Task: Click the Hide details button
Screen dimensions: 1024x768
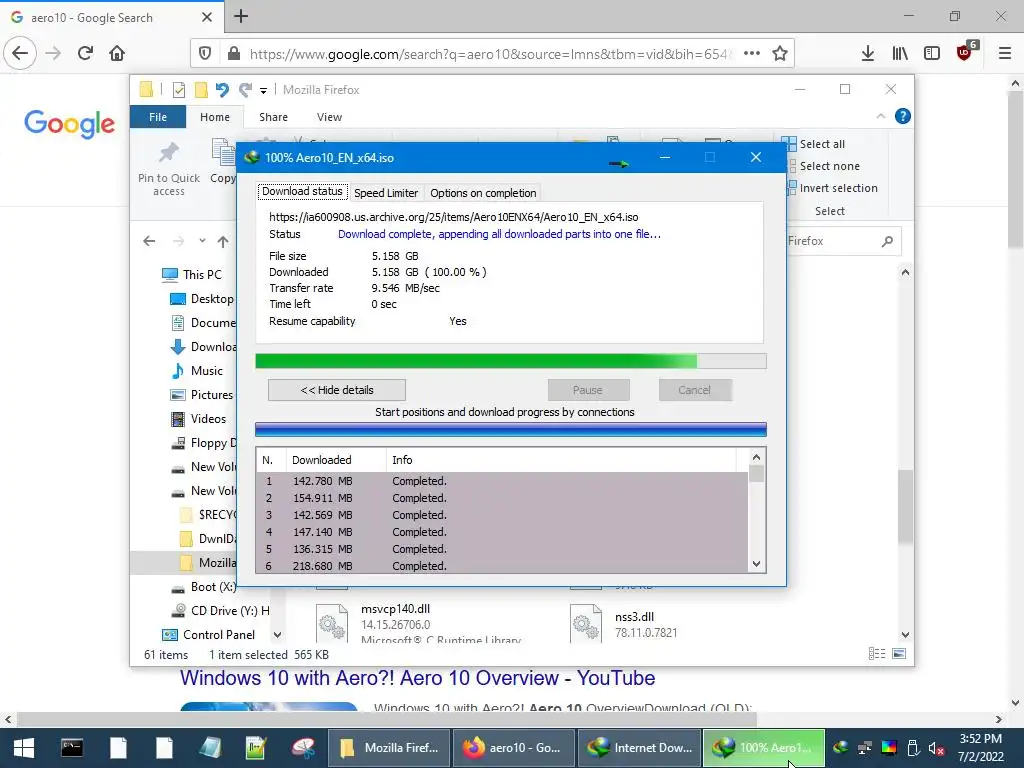Action: 337,390
